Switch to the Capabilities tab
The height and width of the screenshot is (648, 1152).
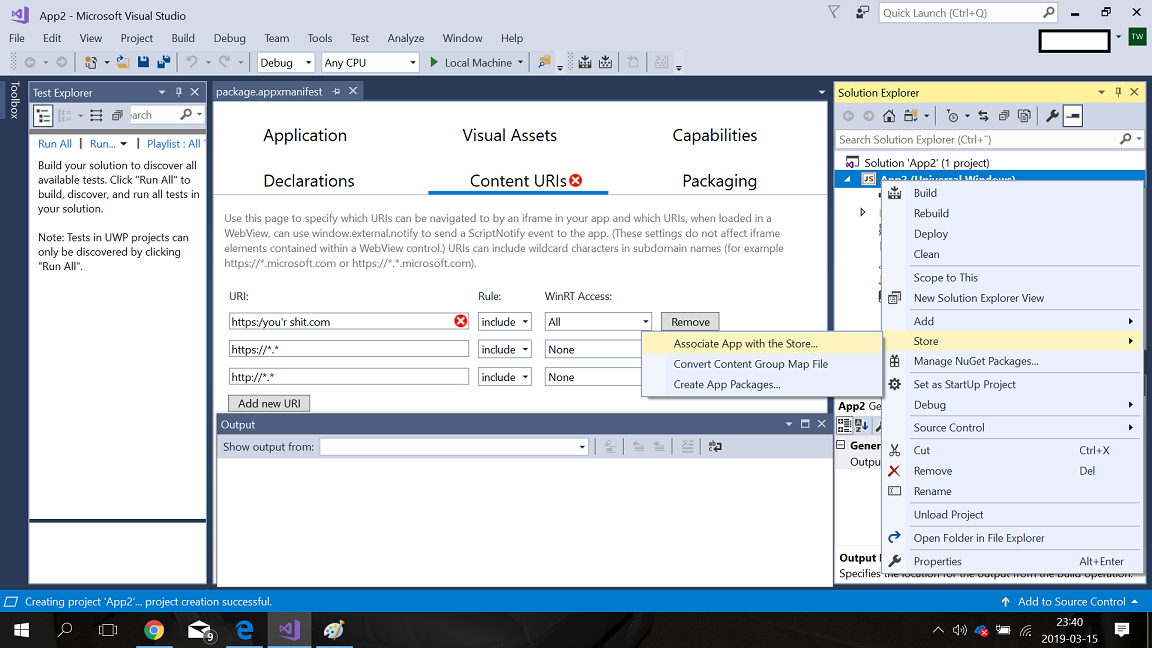pos(714,135)
